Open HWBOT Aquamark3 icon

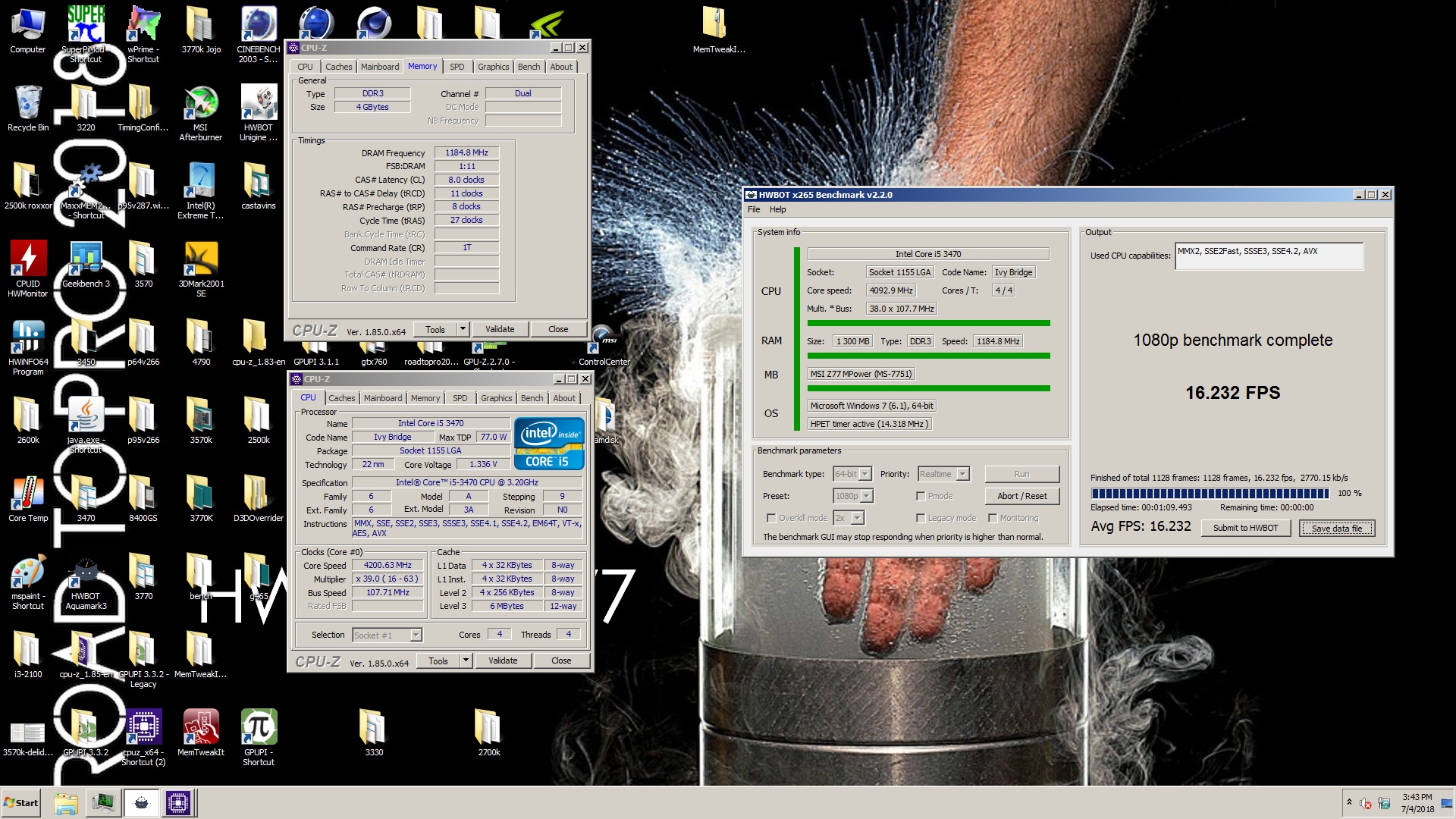(86, 581)
